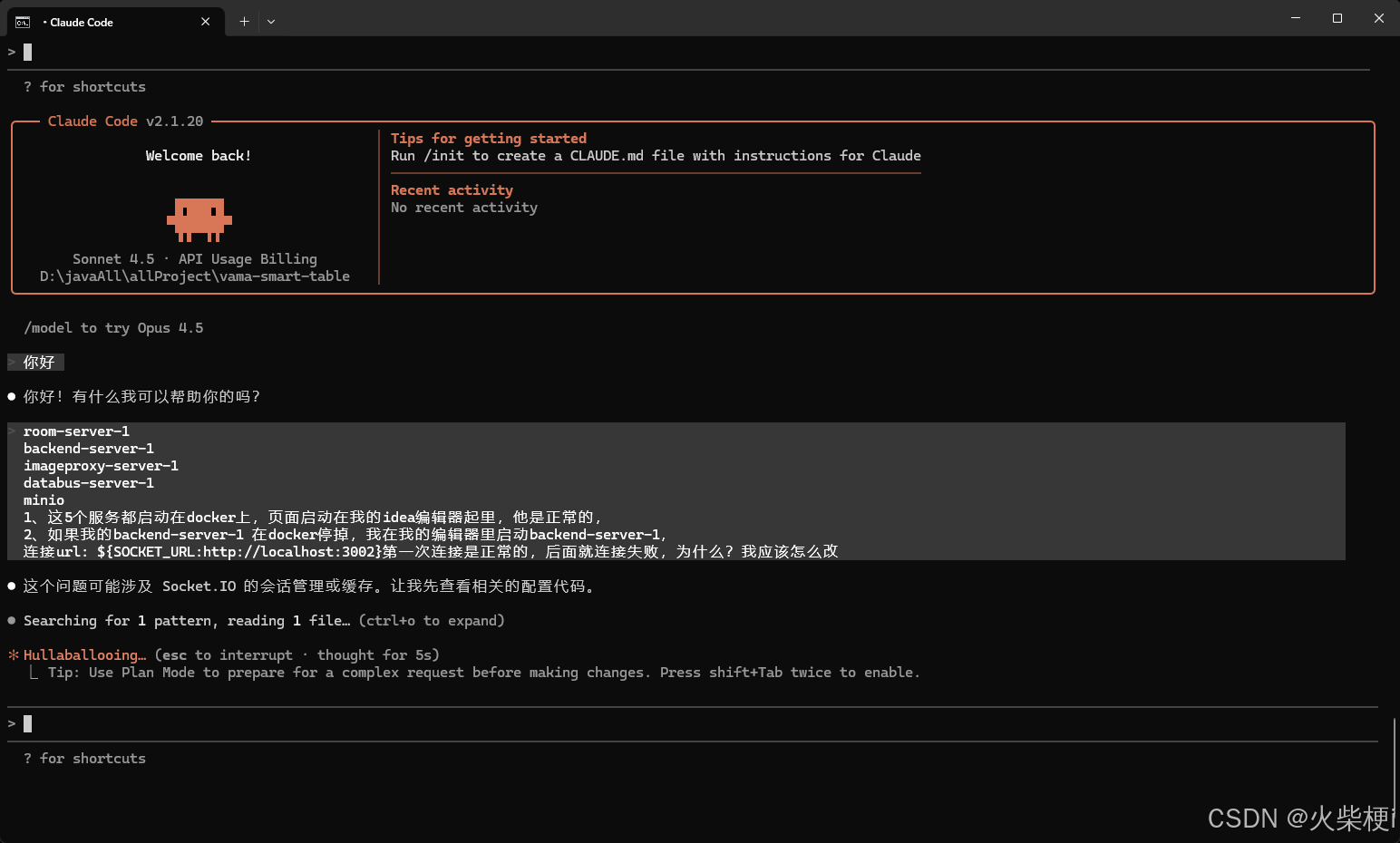This screenshot has width=1400, height=843.
Task: Click the reply mentioning Socket.IO 的会话管理
Action: pyautogui.click(x=309, y=586)
